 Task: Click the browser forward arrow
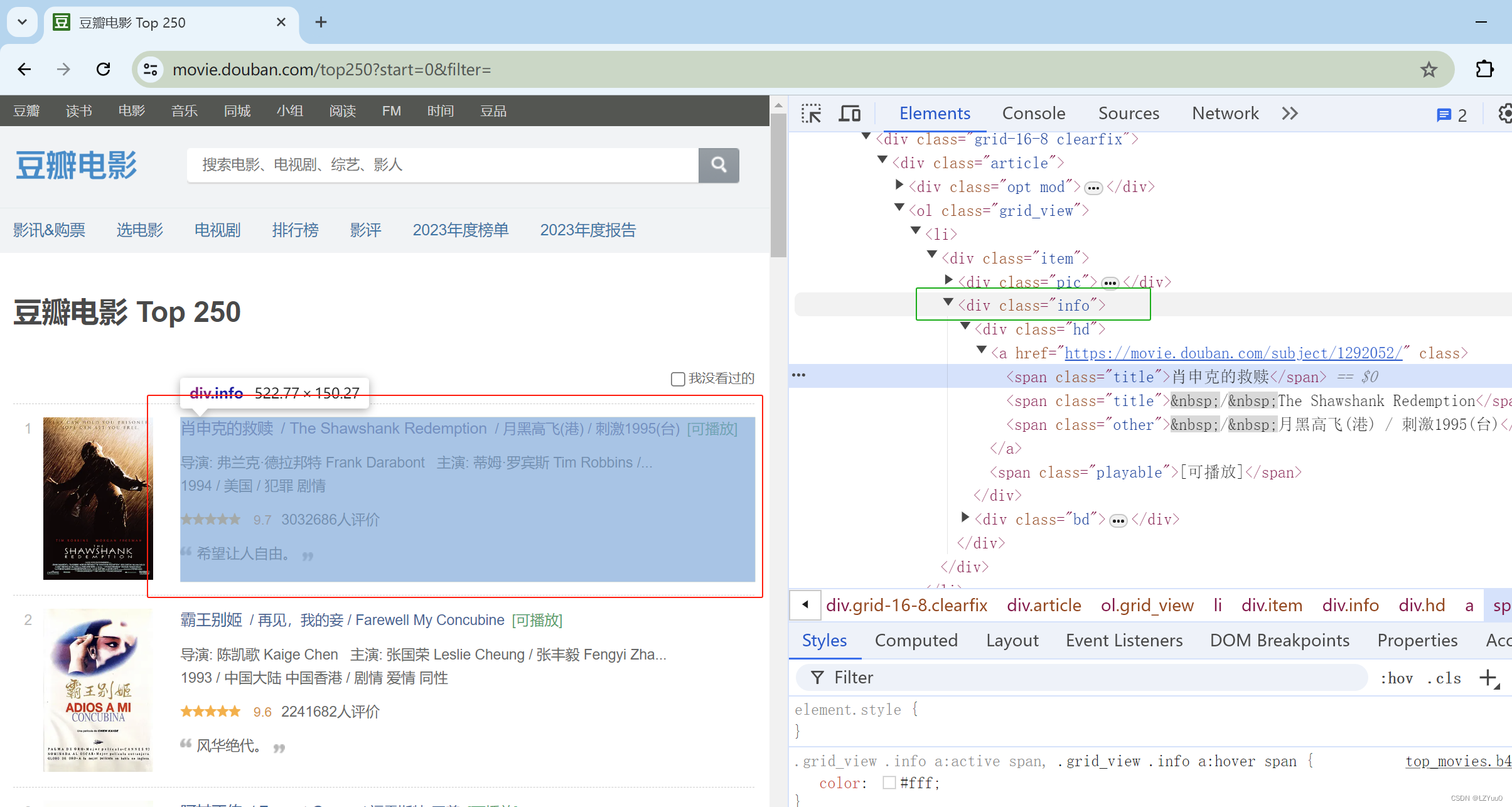pyautogui.click(x=63, y=69)
